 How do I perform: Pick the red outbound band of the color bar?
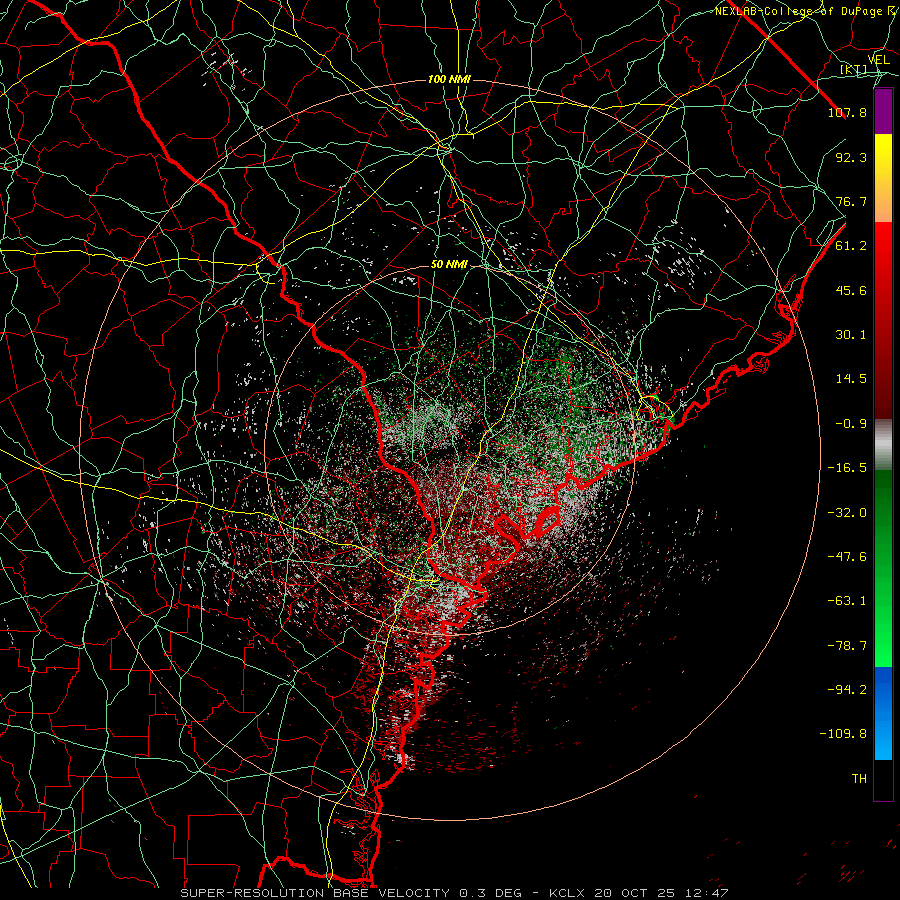coord(883,320)
